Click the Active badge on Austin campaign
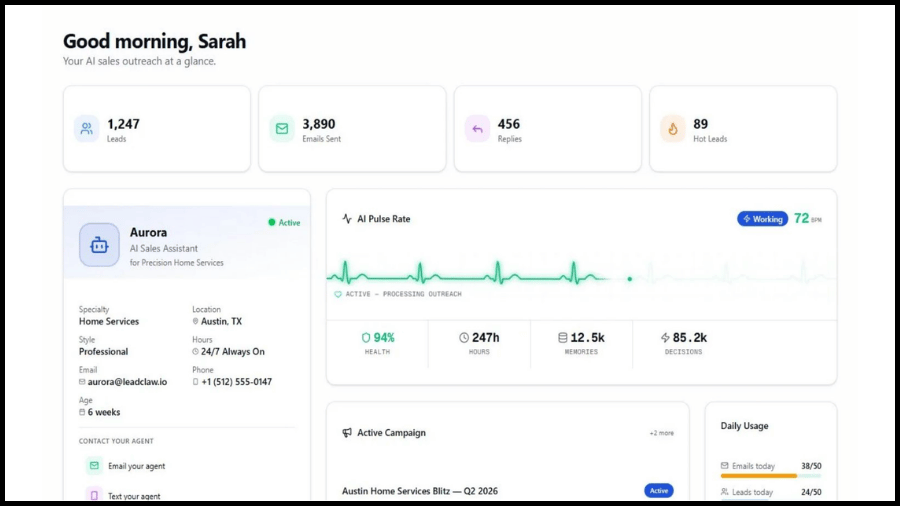 click(x=659, y=491)
